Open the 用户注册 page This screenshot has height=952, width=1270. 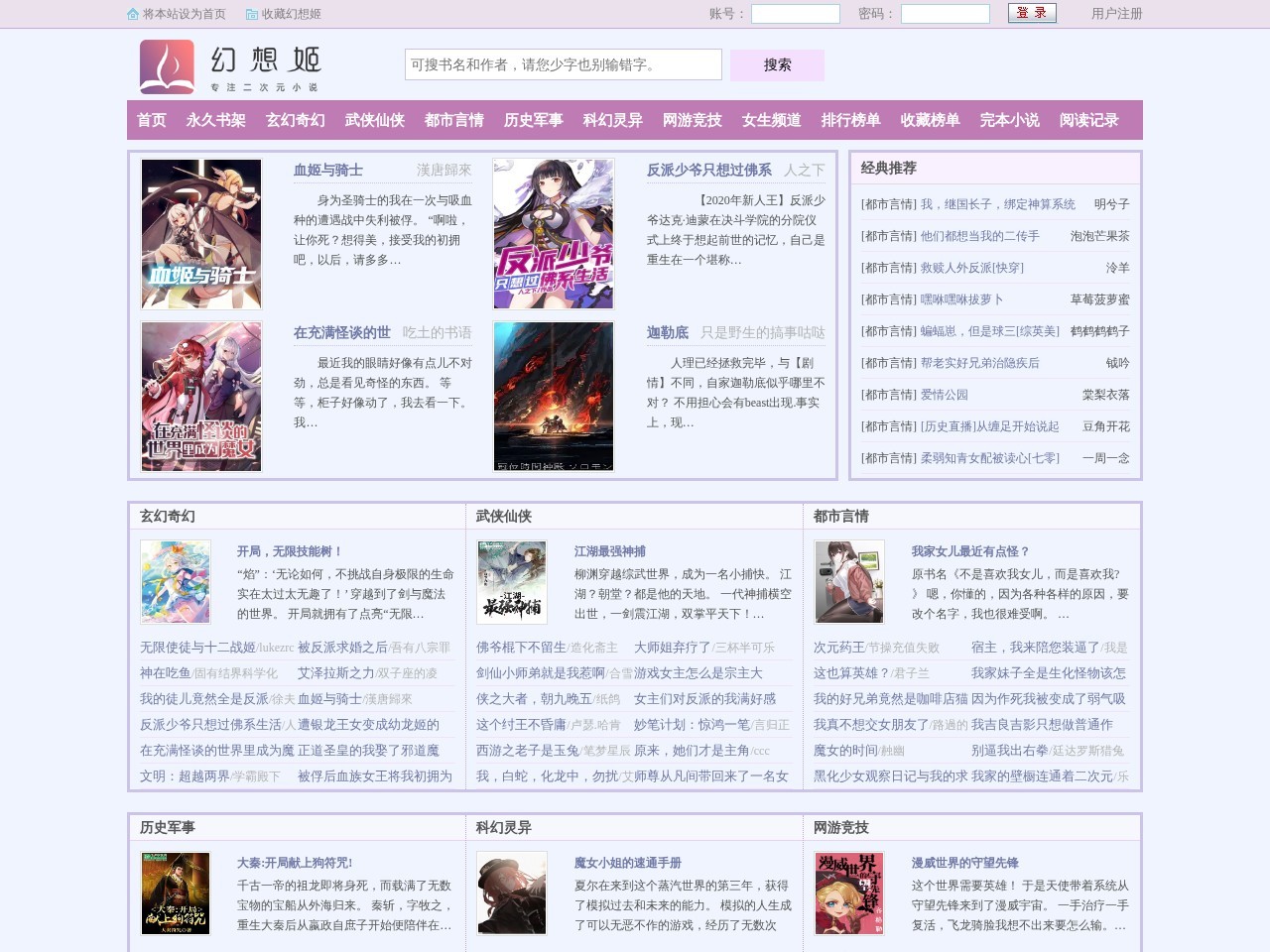[x=1115, y=14]
